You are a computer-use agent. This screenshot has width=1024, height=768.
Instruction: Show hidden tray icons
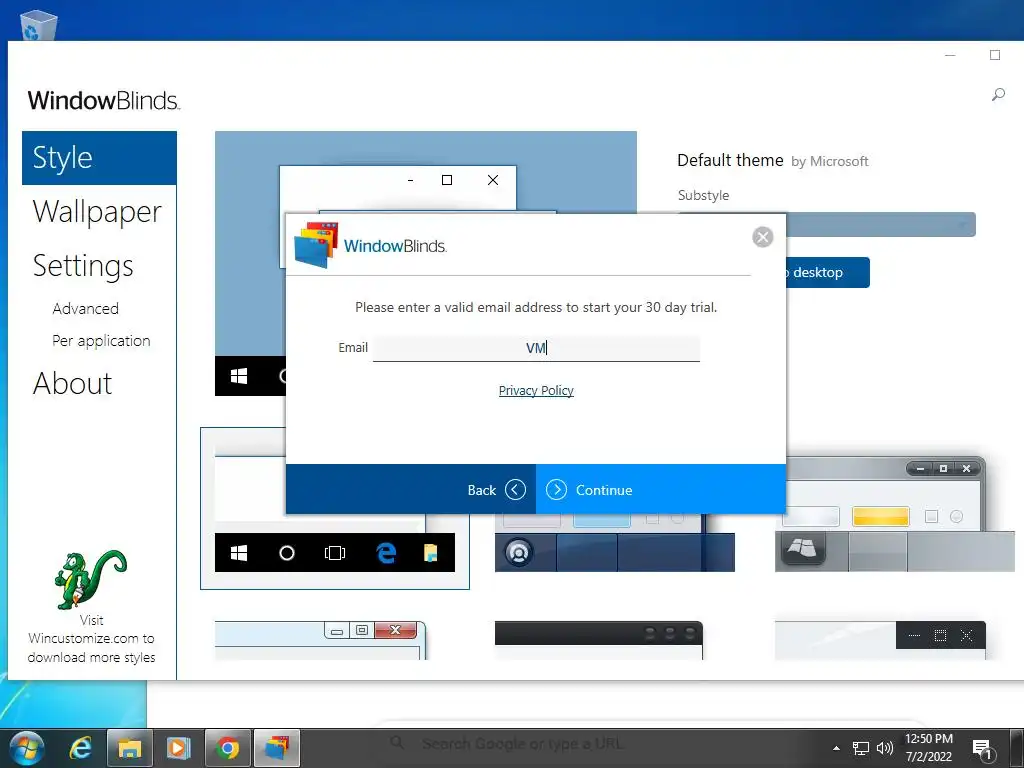pyautogui.click(x=836, y=748)
